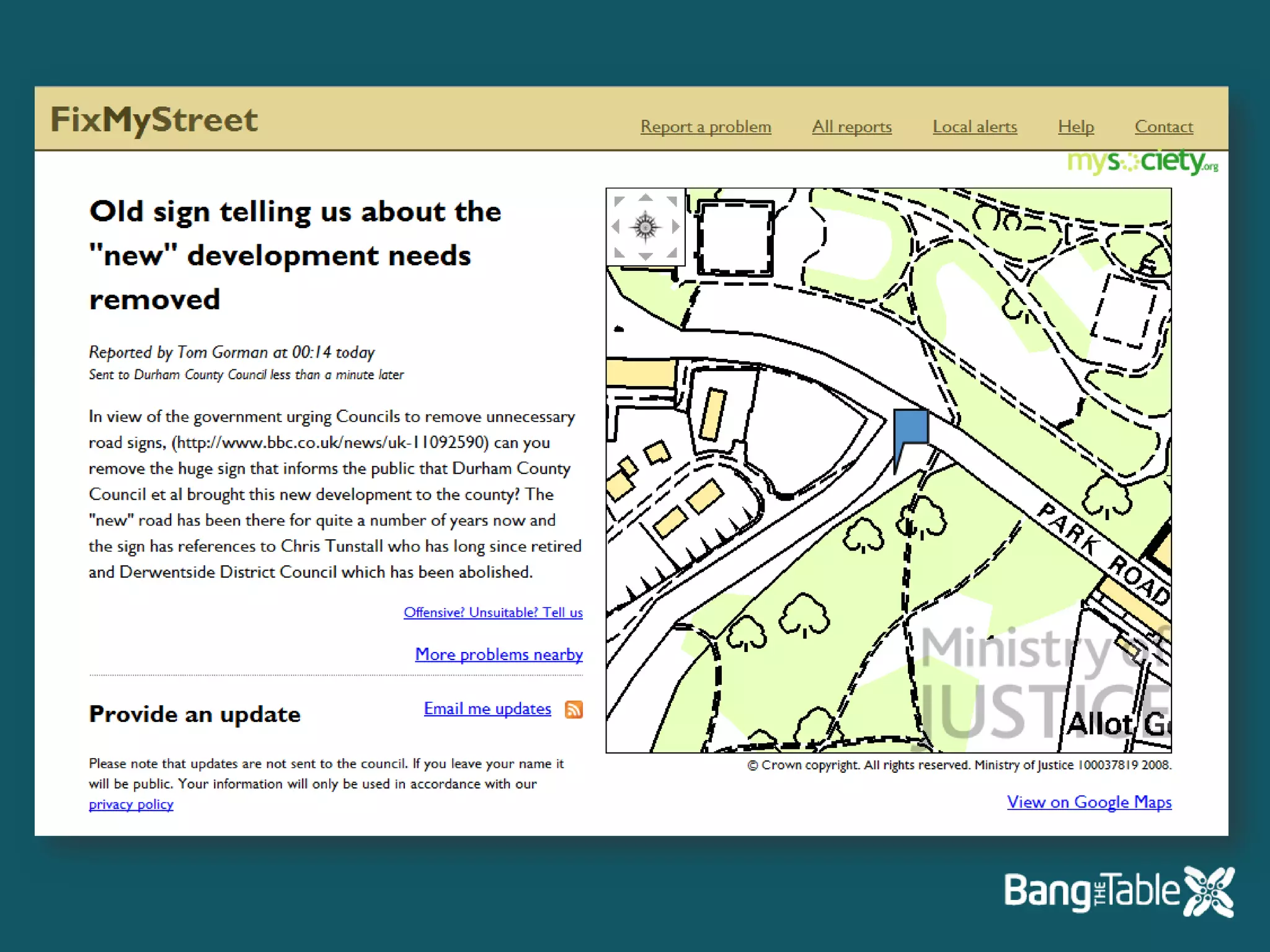Open the orange RSS feed icon

click(574, 709)
